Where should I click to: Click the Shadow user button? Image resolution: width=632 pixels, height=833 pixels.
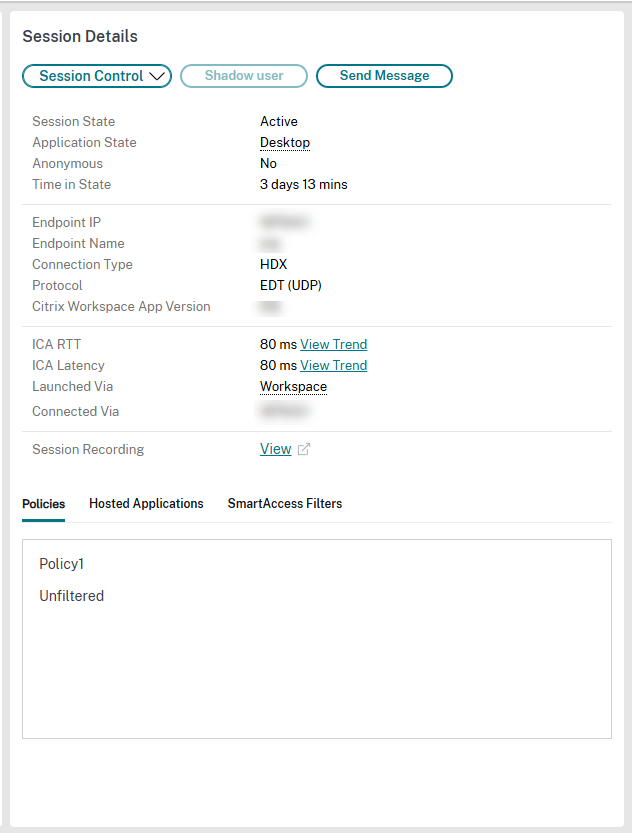[244, 76]
